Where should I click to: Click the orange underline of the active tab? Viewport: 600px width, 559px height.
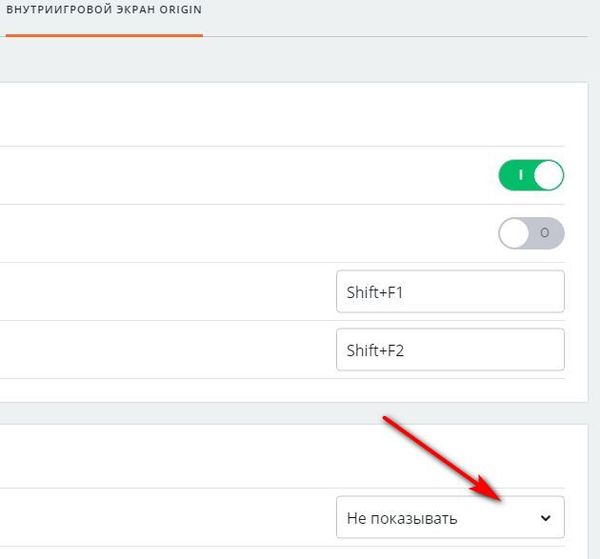tap(104, 36)
